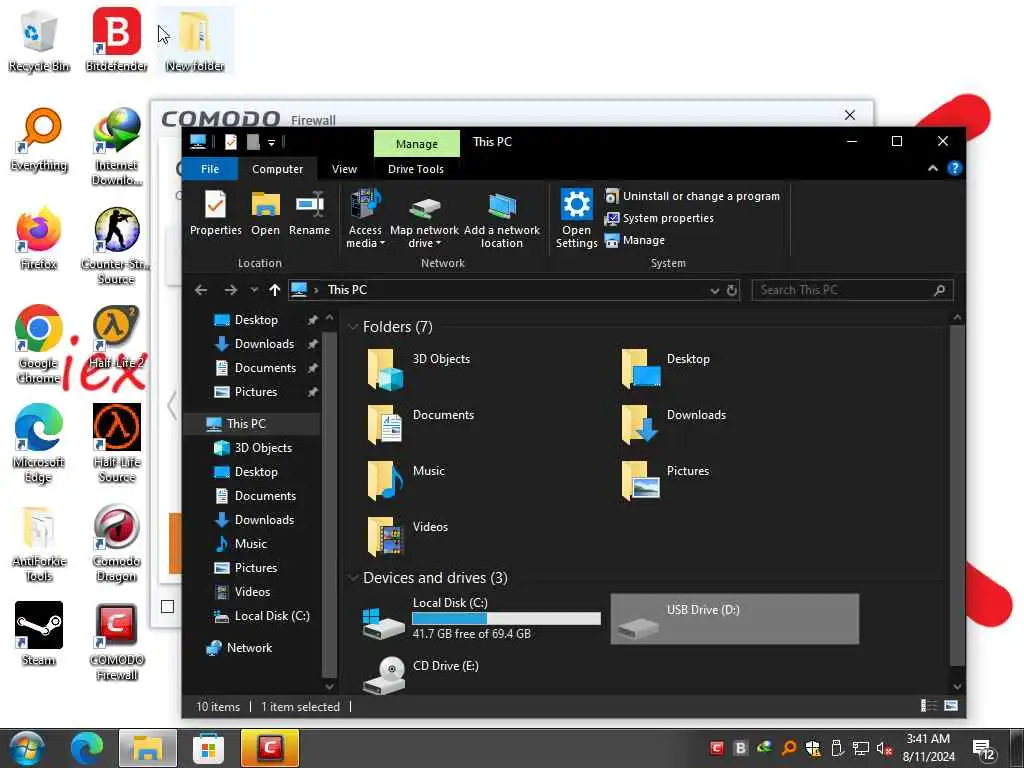Screen dimensions: 1024x768
Task: Select the Music folder in main pane
Action: click(x=406, y=480)
